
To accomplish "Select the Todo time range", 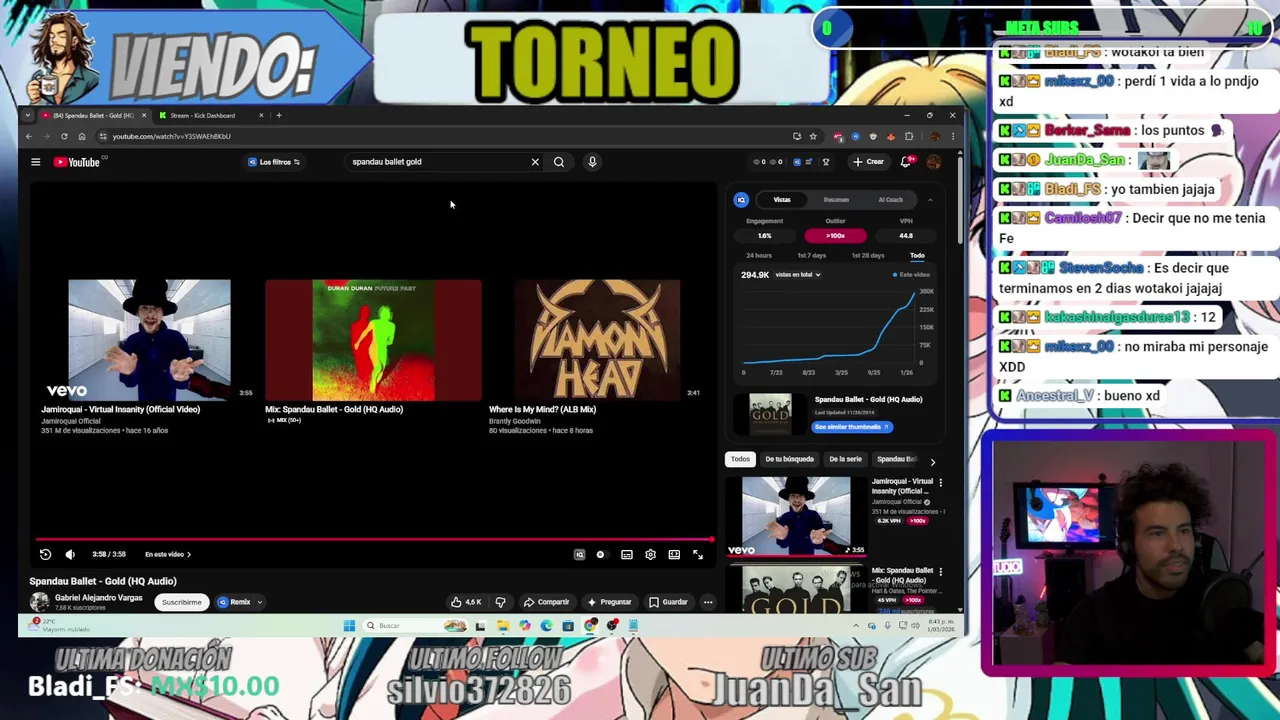I will click(917, 255).
